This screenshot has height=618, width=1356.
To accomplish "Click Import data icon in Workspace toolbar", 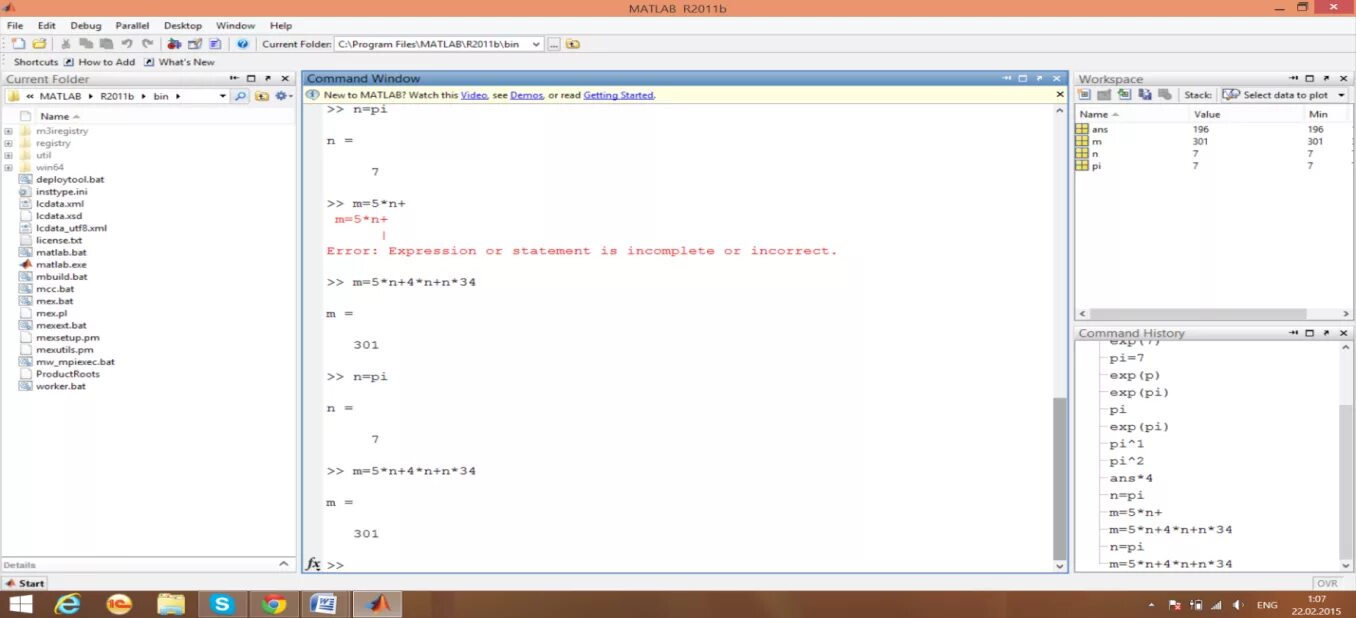I will tap(1125, 95).
